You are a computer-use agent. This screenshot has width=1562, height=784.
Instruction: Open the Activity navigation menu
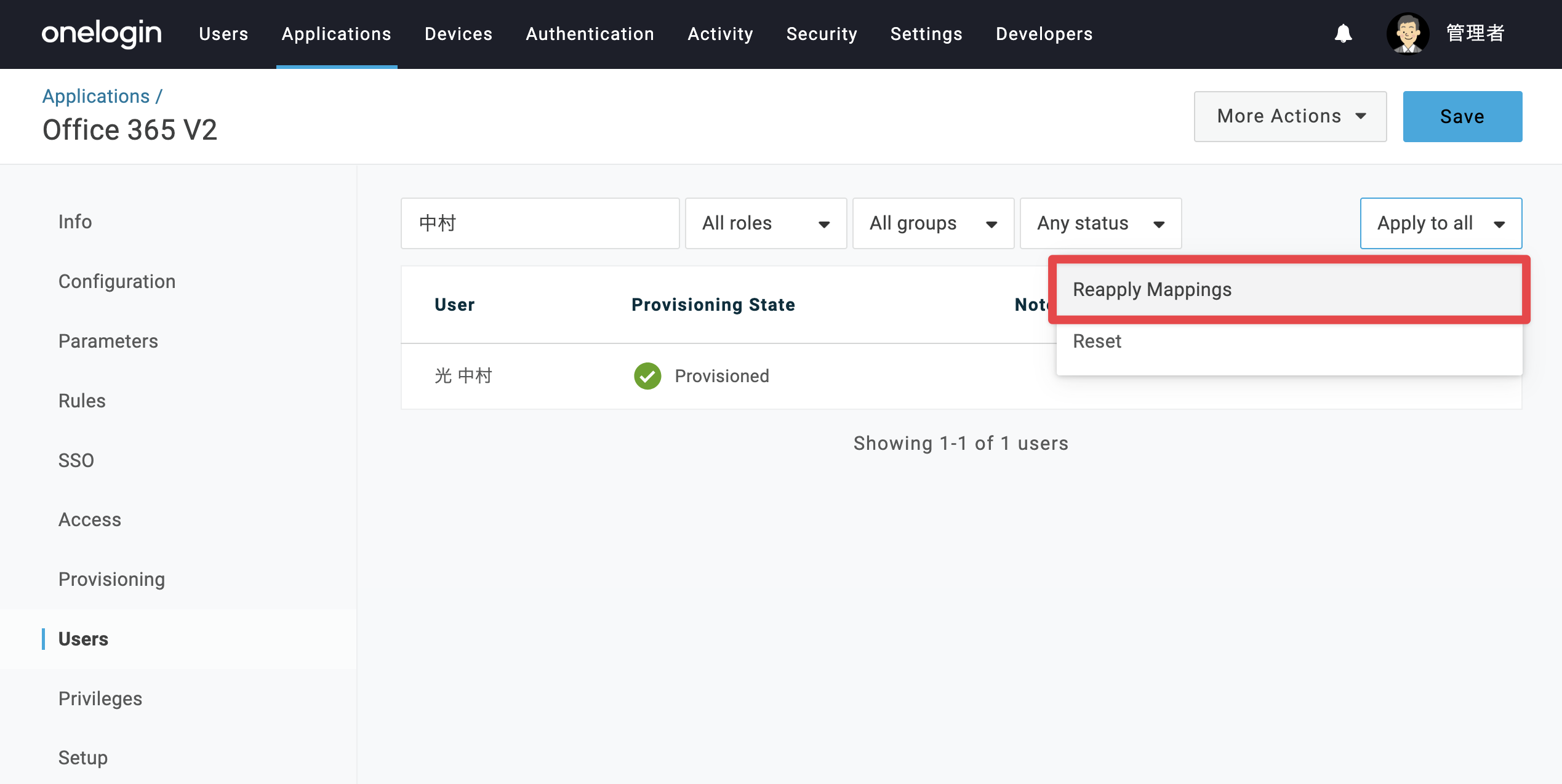point(720,34)
